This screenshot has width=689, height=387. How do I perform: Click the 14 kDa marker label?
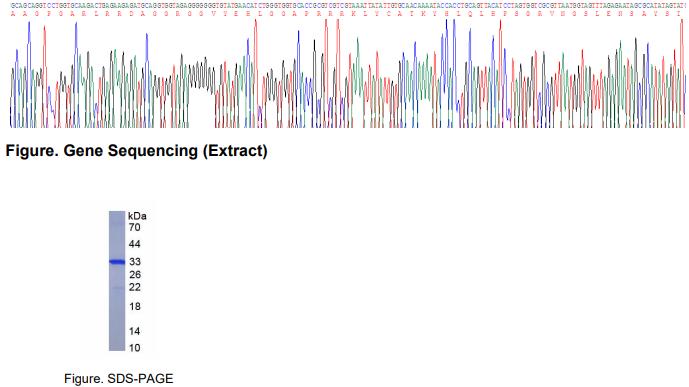tap(135, 331)
